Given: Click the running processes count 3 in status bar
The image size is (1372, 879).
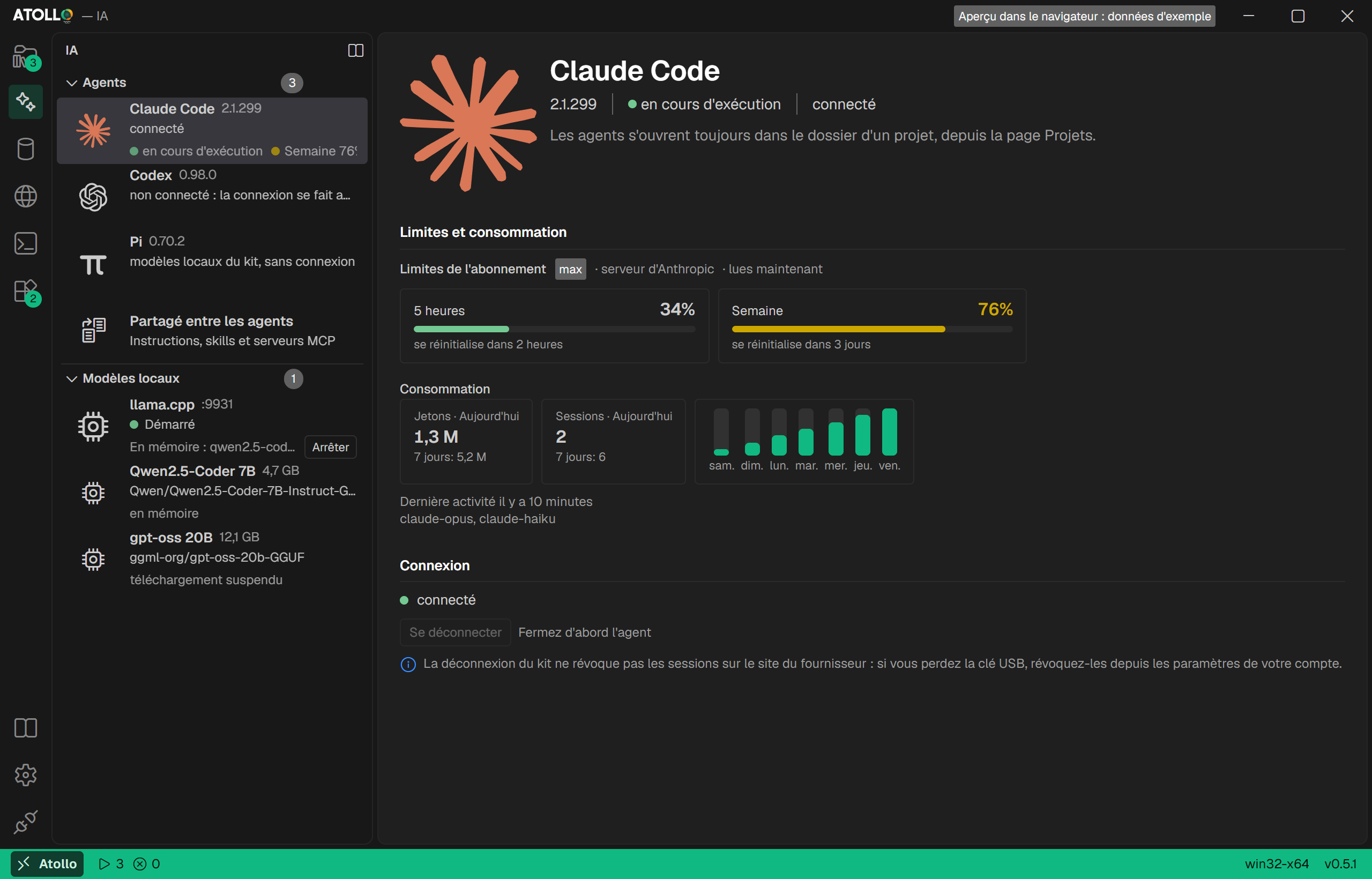Looking at the screenshot, I should 111,863.
